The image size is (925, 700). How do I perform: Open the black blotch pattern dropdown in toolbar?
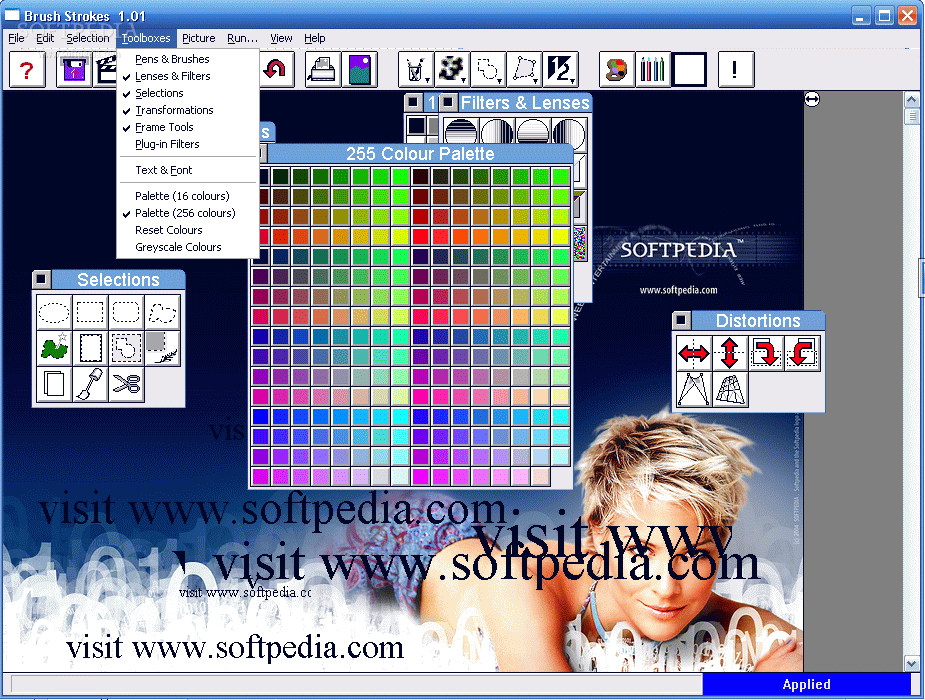click(452, 70)
